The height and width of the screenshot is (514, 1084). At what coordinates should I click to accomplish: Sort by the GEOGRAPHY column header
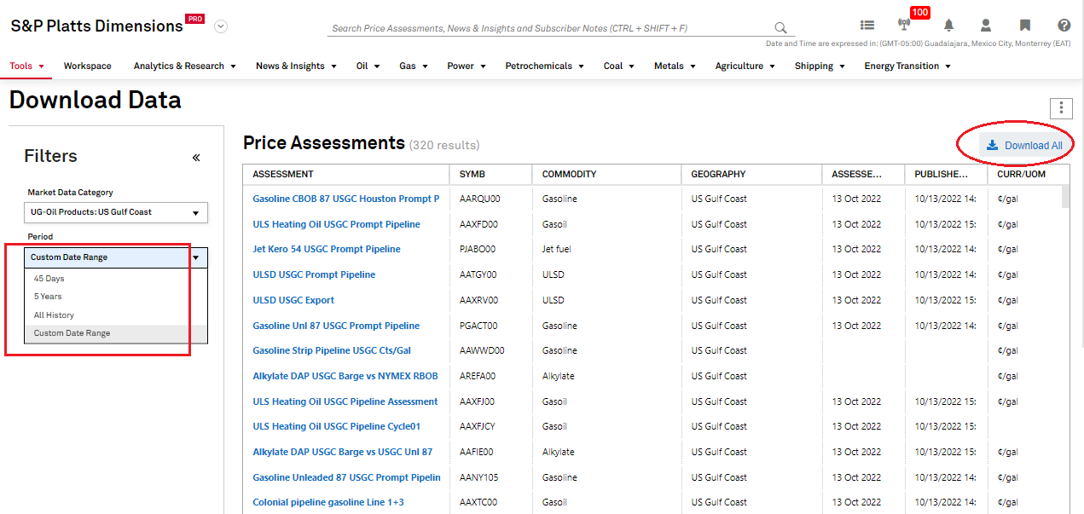[x=718, y=174]
